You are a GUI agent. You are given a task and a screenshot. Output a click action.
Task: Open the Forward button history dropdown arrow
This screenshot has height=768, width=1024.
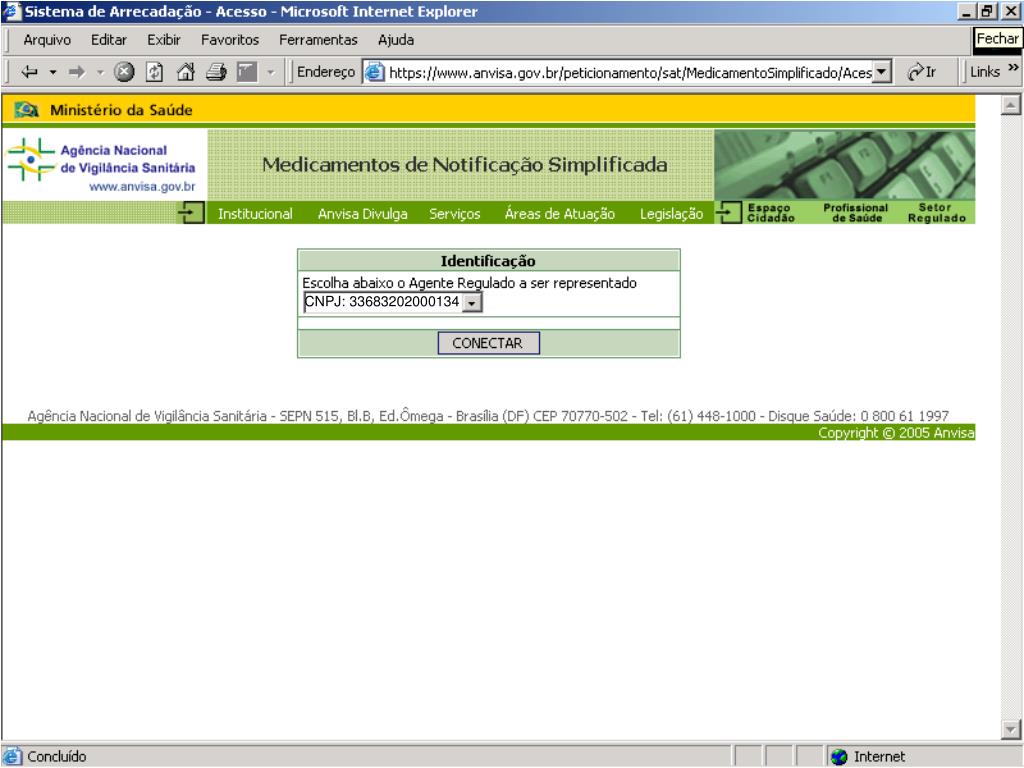click(101, 72)
